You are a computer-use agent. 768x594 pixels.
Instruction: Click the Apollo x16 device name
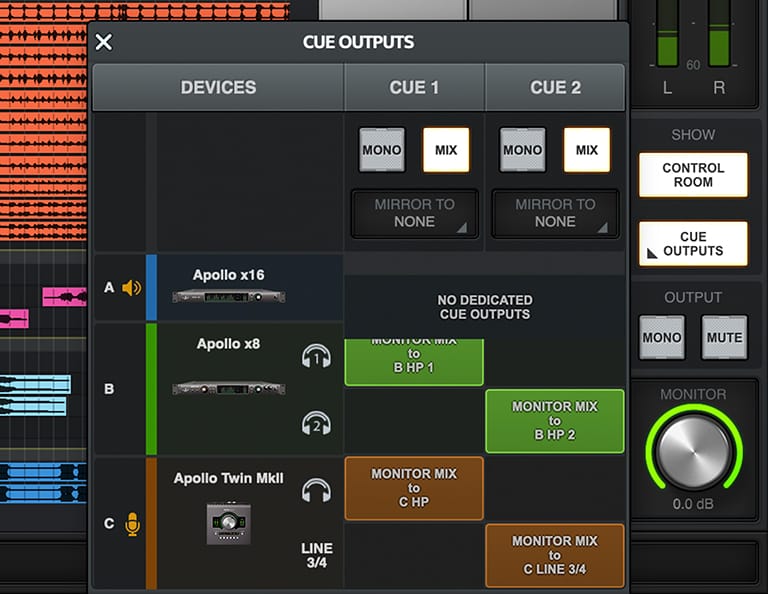(228, 275)
